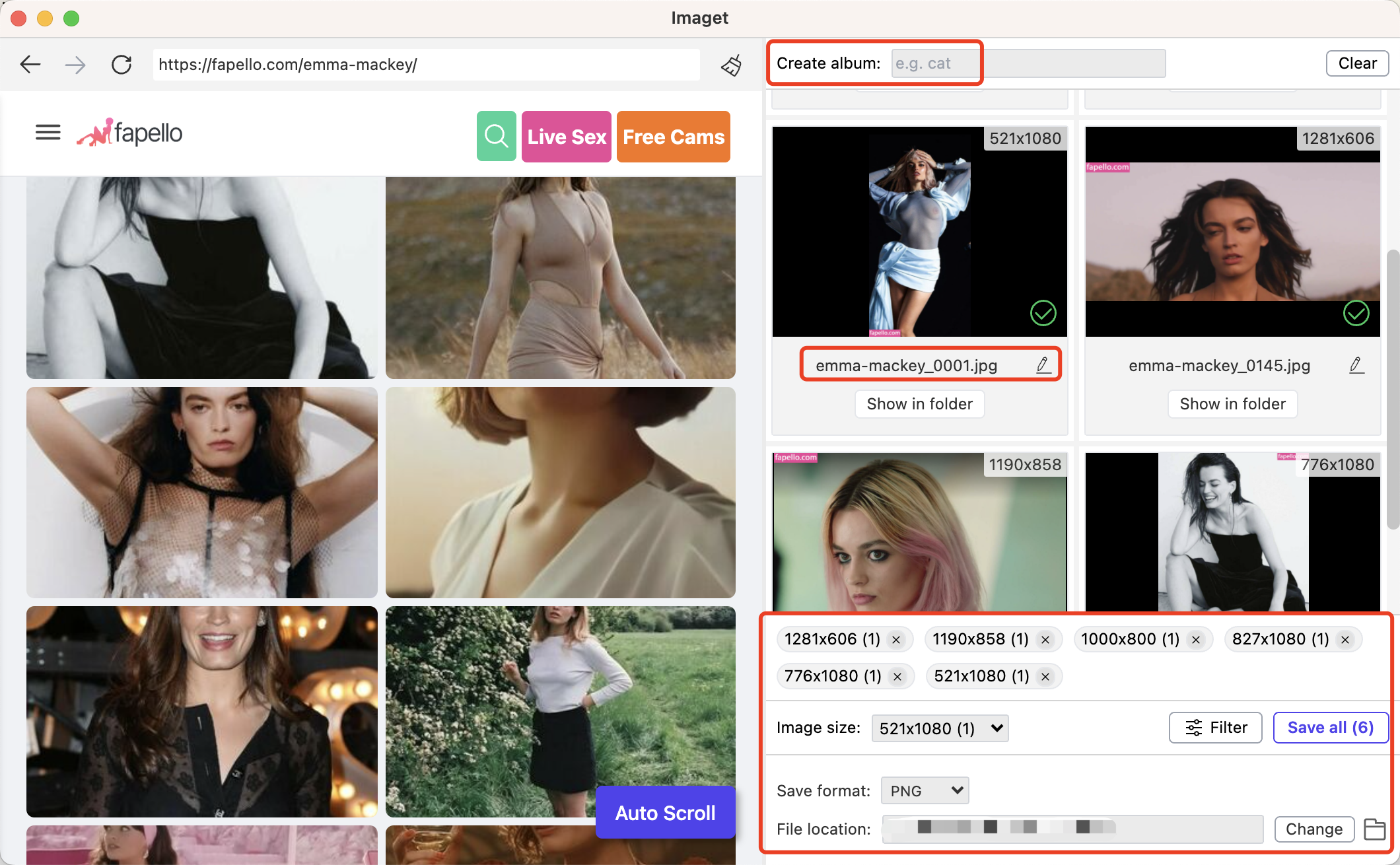Viewport: 1400px width, 865px height.
Task: Click Show in folder for first image
Action: click(x=920, y=404)
